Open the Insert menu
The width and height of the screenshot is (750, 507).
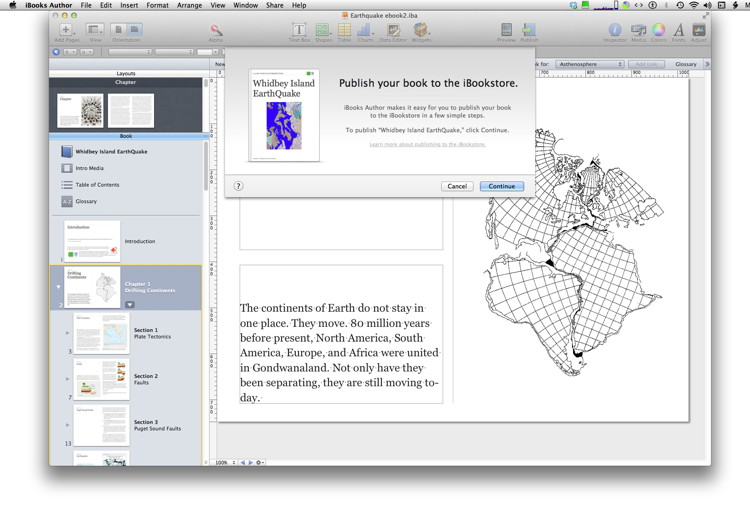[x=129, y=5]
